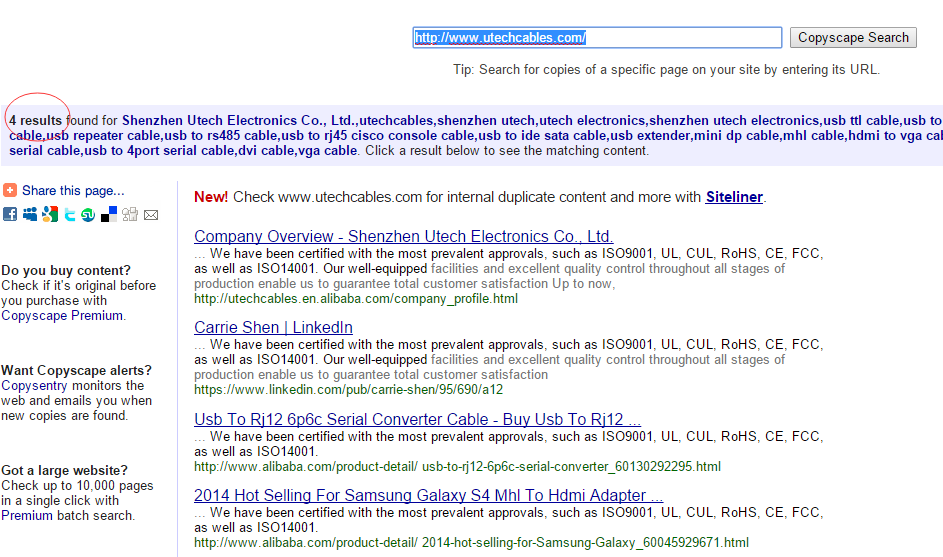Screen dimensions: 943x557
Task: Focus the URL search input field
Action: 597,37
